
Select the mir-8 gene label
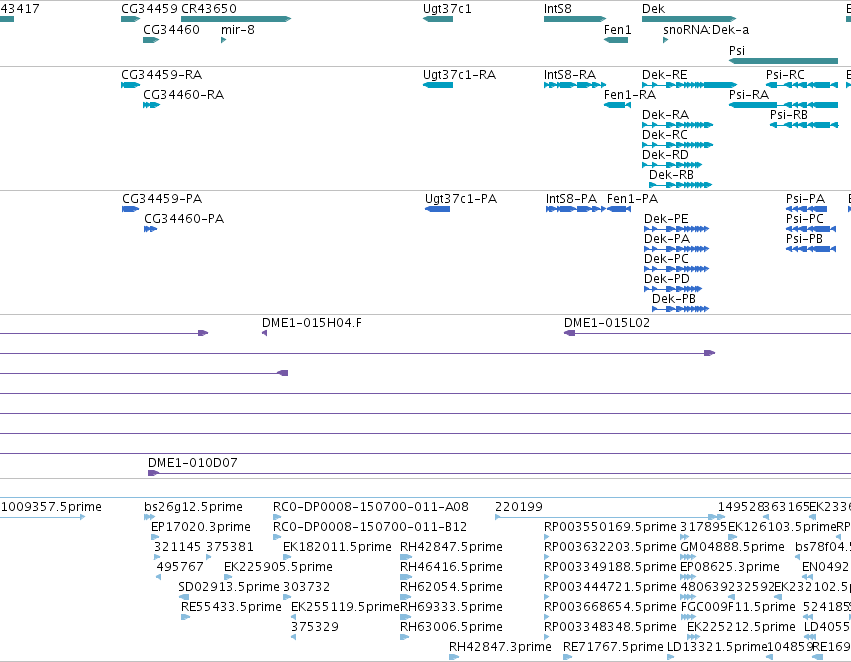238,30
